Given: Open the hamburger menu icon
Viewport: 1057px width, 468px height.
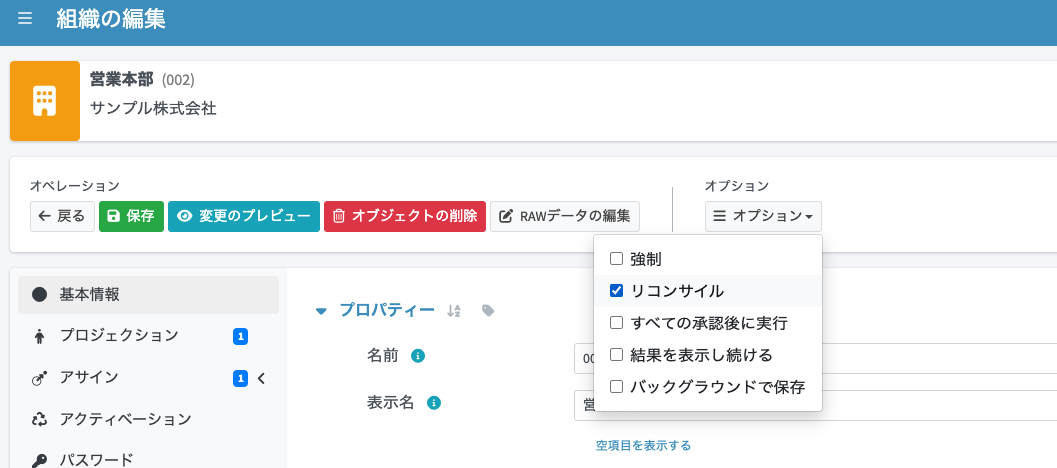Looking at the screenshot, I should [x=25, y=18].
